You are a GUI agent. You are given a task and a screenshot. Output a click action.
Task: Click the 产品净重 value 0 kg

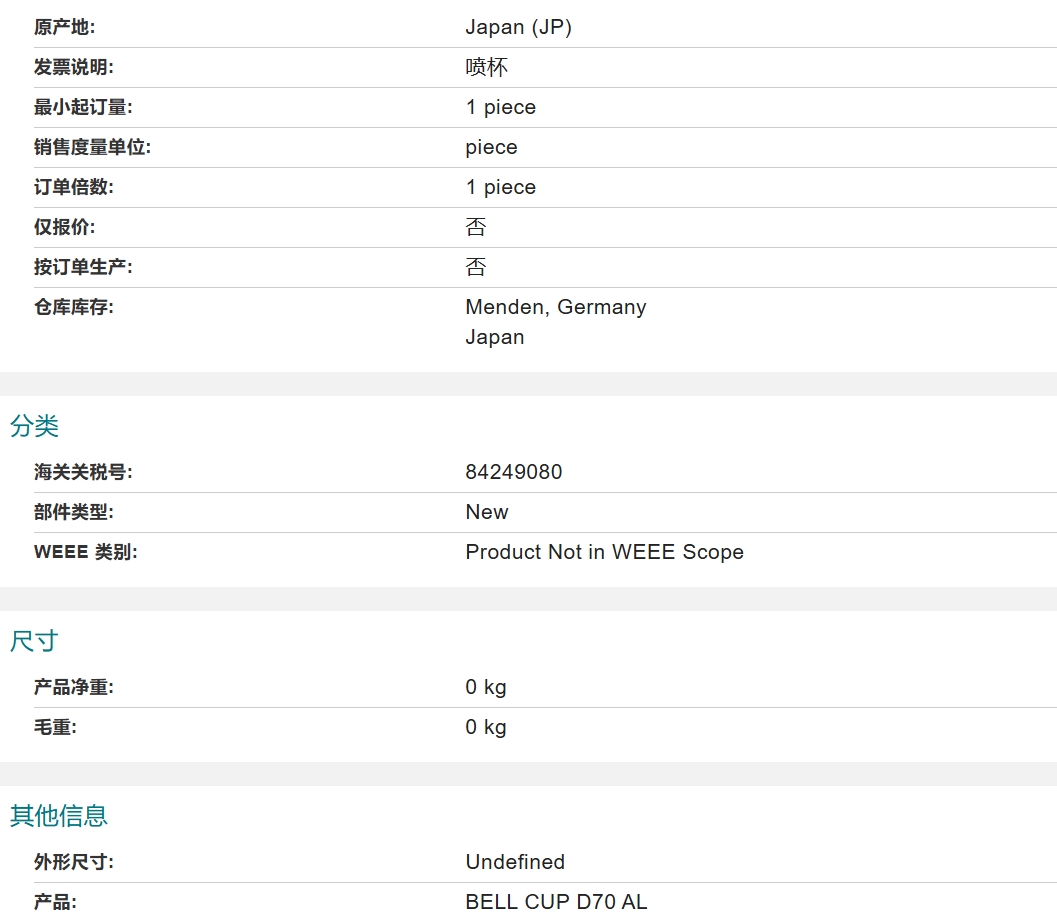click(x=486, y=687)
